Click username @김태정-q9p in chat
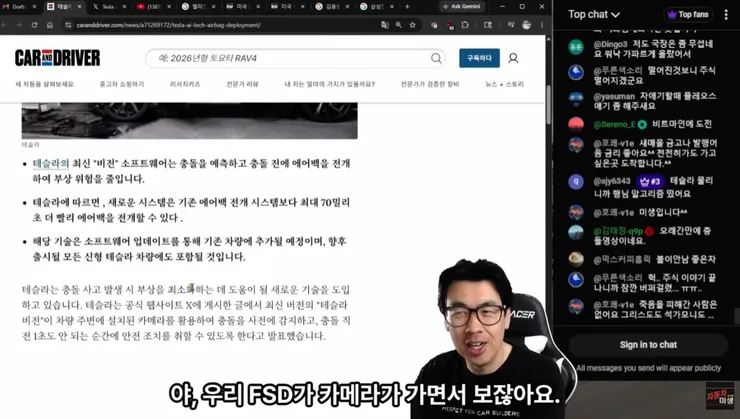Image resolution: width=740 pixels, height=419 pixels. 618,231
